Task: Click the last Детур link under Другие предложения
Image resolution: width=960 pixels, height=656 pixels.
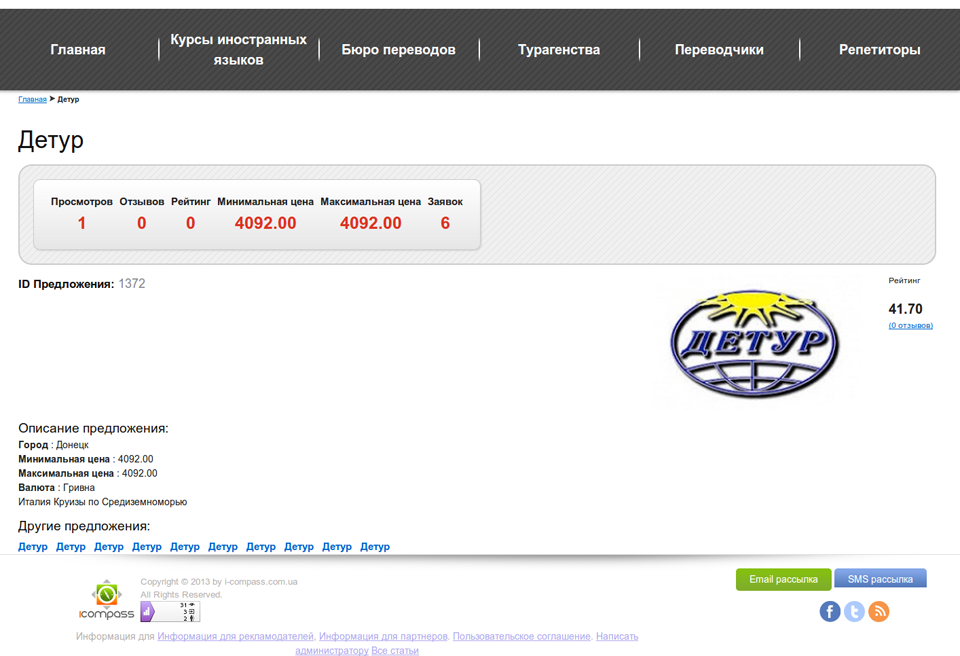Action: (x=375, y=547)
